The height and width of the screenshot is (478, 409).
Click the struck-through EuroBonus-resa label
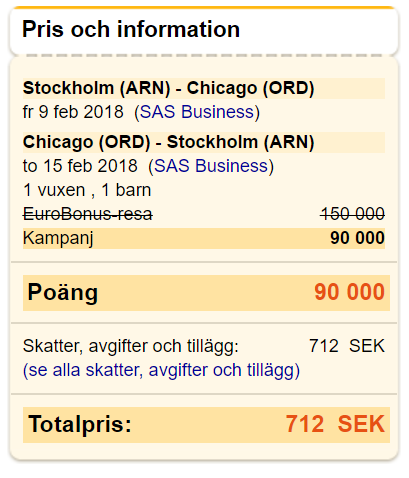pyautogui.click(x=88, y=214)
